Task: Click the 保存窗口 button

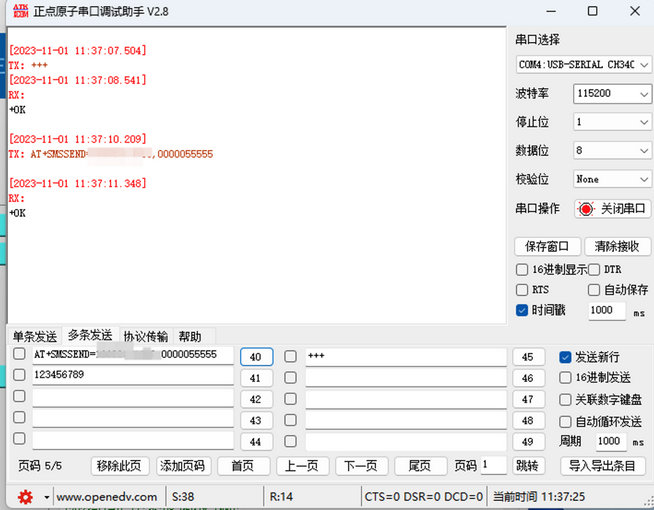Action: coord(546,246)
